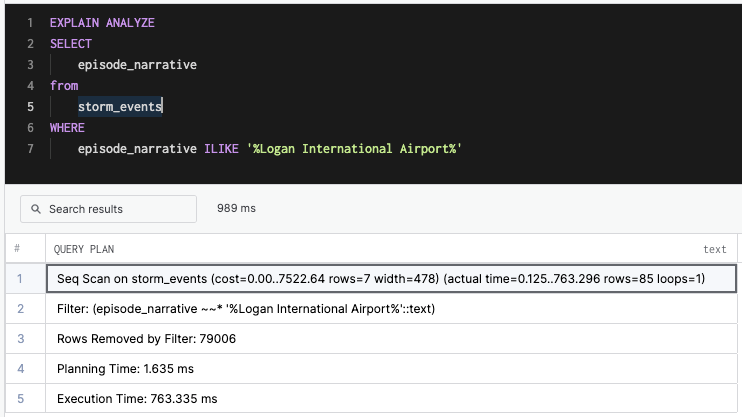Select the Rows Removed by Filter row
Image resolution: width=742 pixels, height=417 pixels.
[391, 338]
